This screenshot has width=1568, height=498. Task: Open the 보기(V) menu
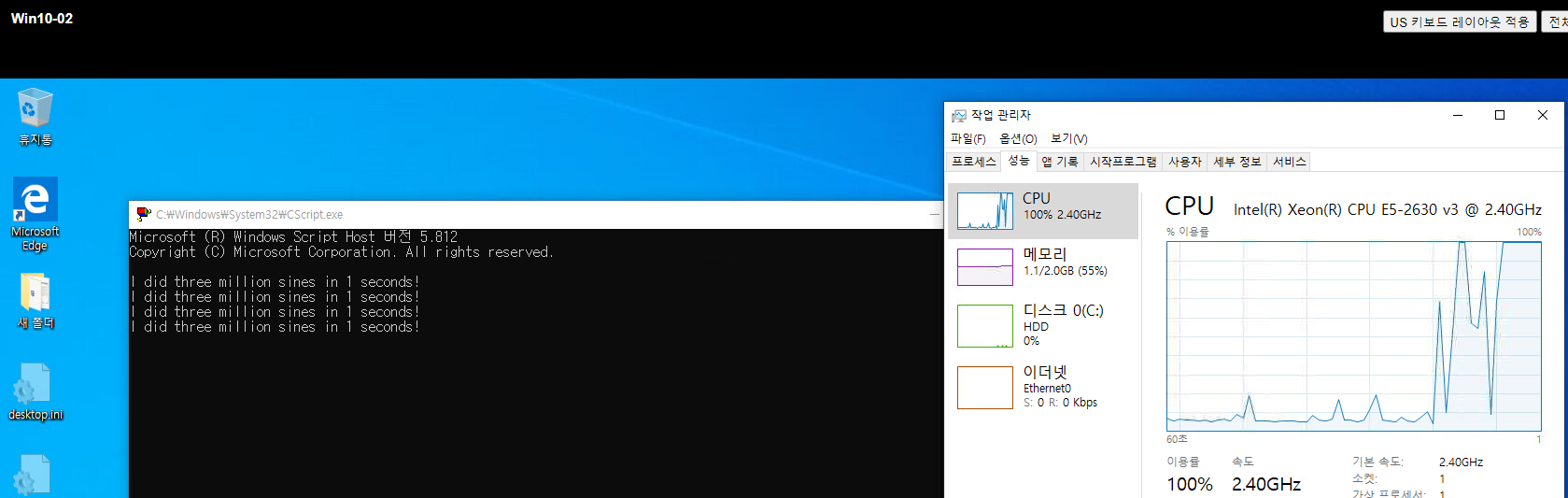point(1069,138)
